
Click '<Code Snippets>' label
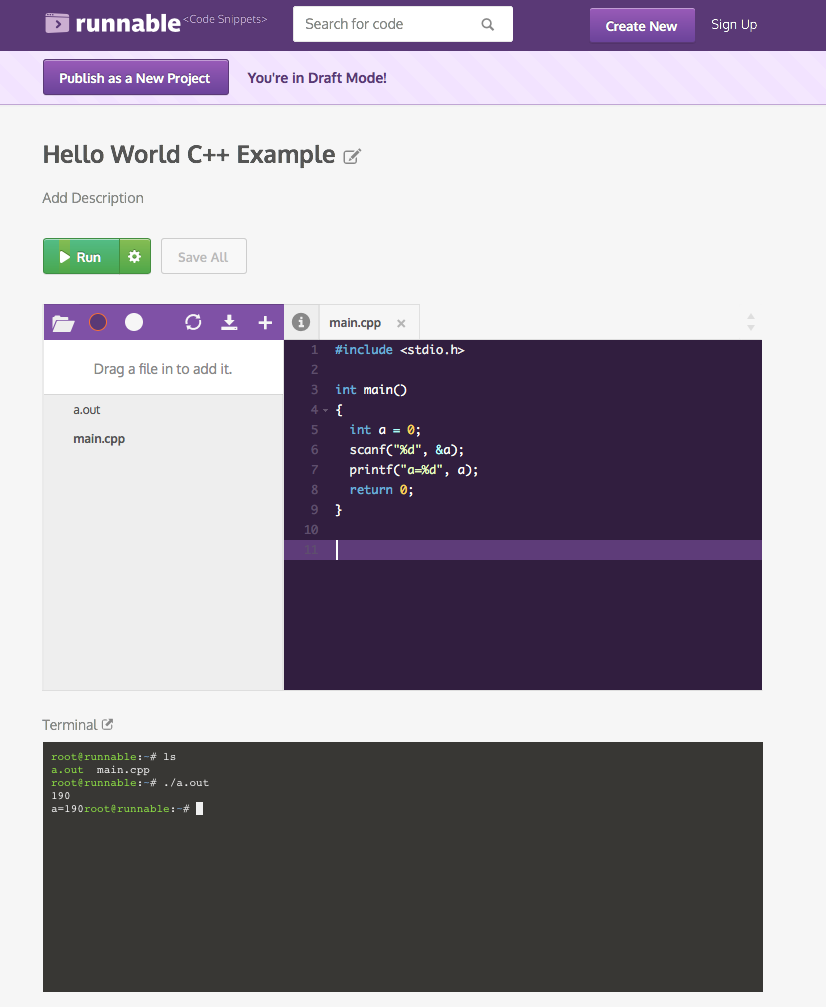pyautogui.click(x=225, y=19)
